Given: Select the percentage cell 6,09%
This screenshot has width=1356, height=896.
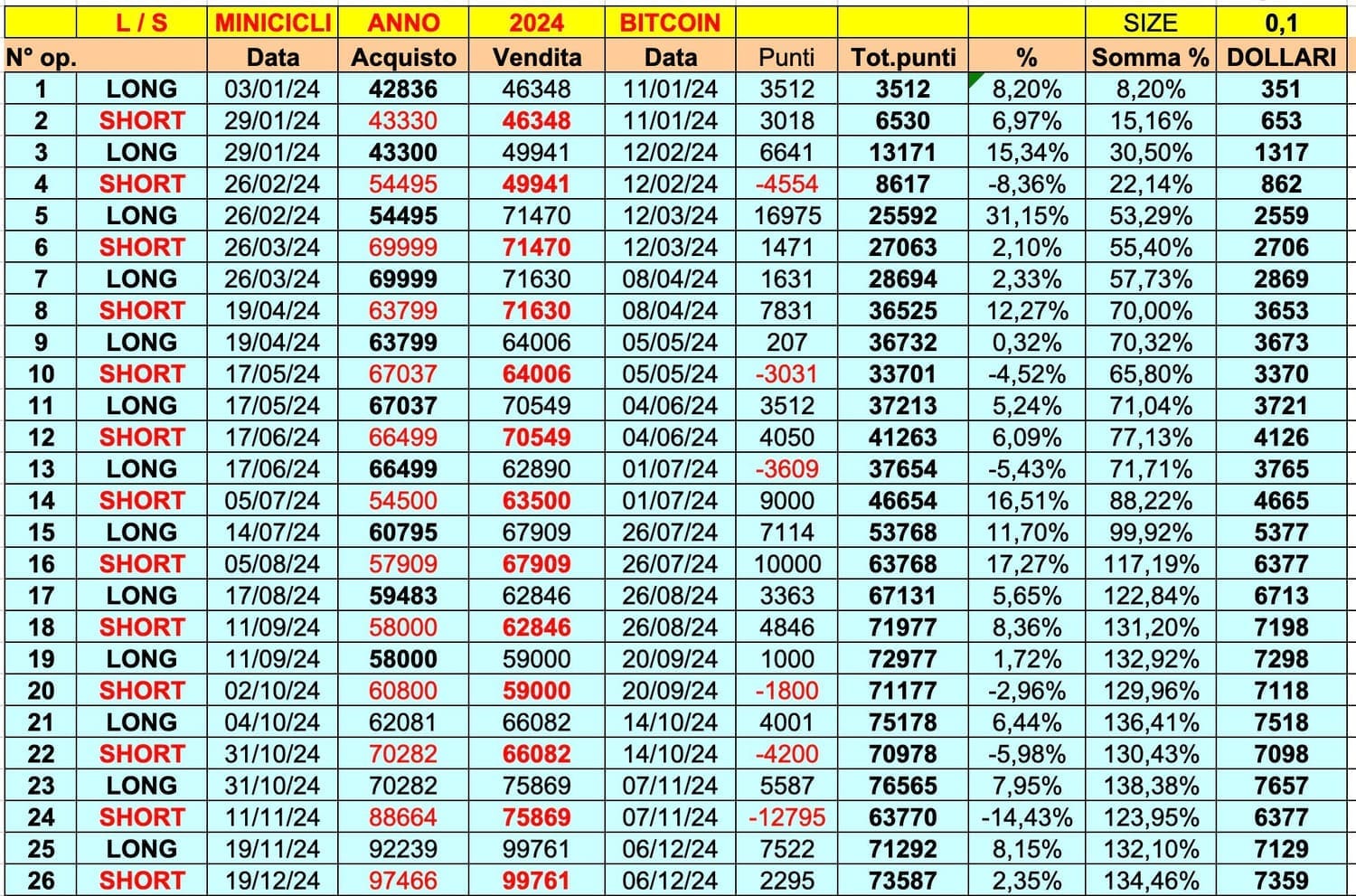Looking at the screenshot, I should pos(1026,437).
